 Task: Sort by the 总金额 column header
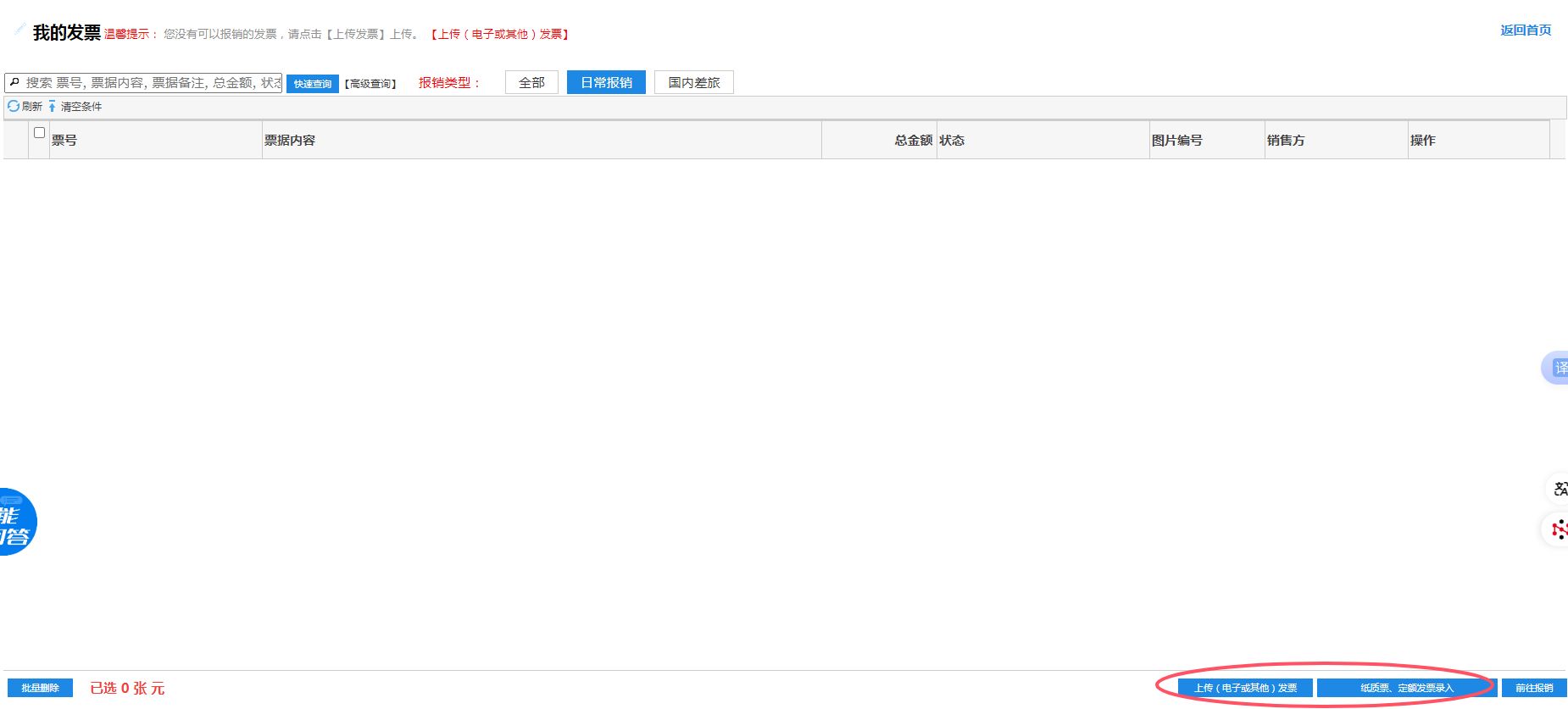click(913, 140)
